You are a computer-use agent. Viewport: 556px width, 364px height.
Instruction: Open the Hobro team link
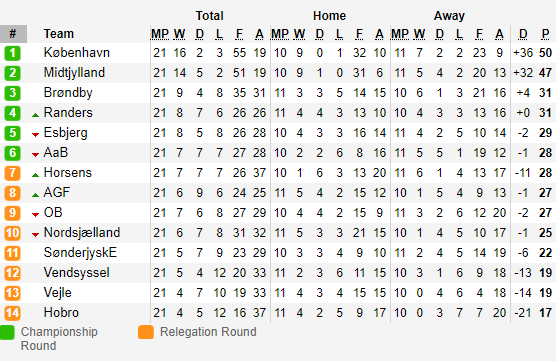[x=61, y=313]
